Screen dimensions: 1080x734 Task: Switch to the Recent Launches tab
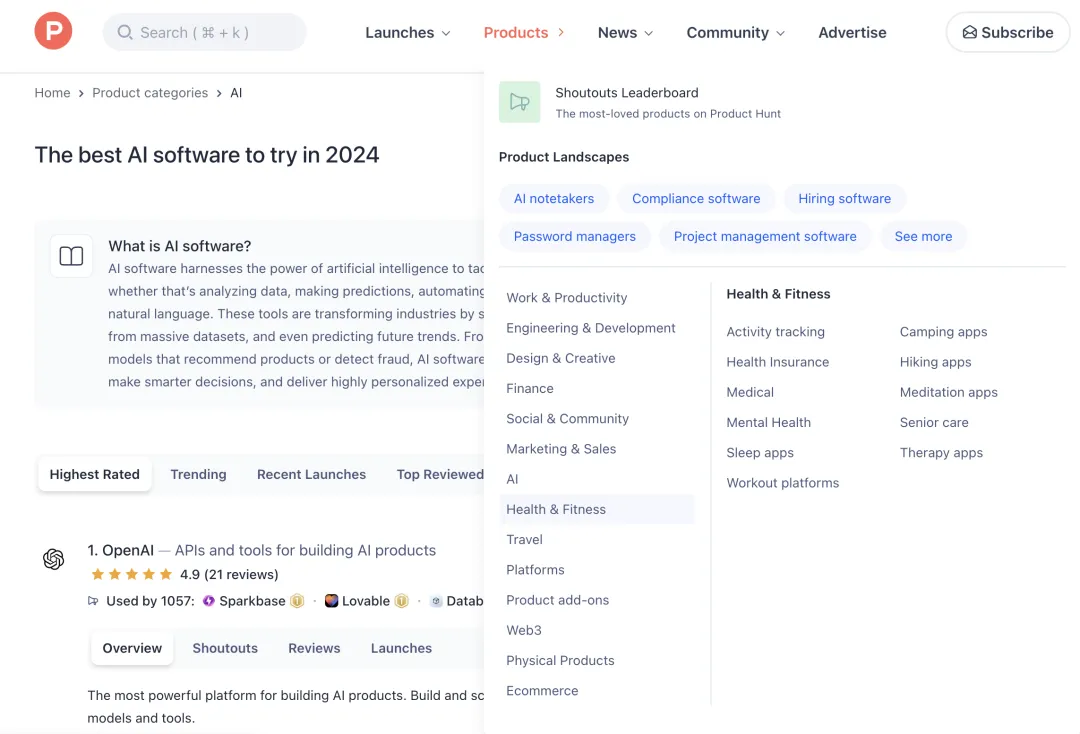coord(311,474)
